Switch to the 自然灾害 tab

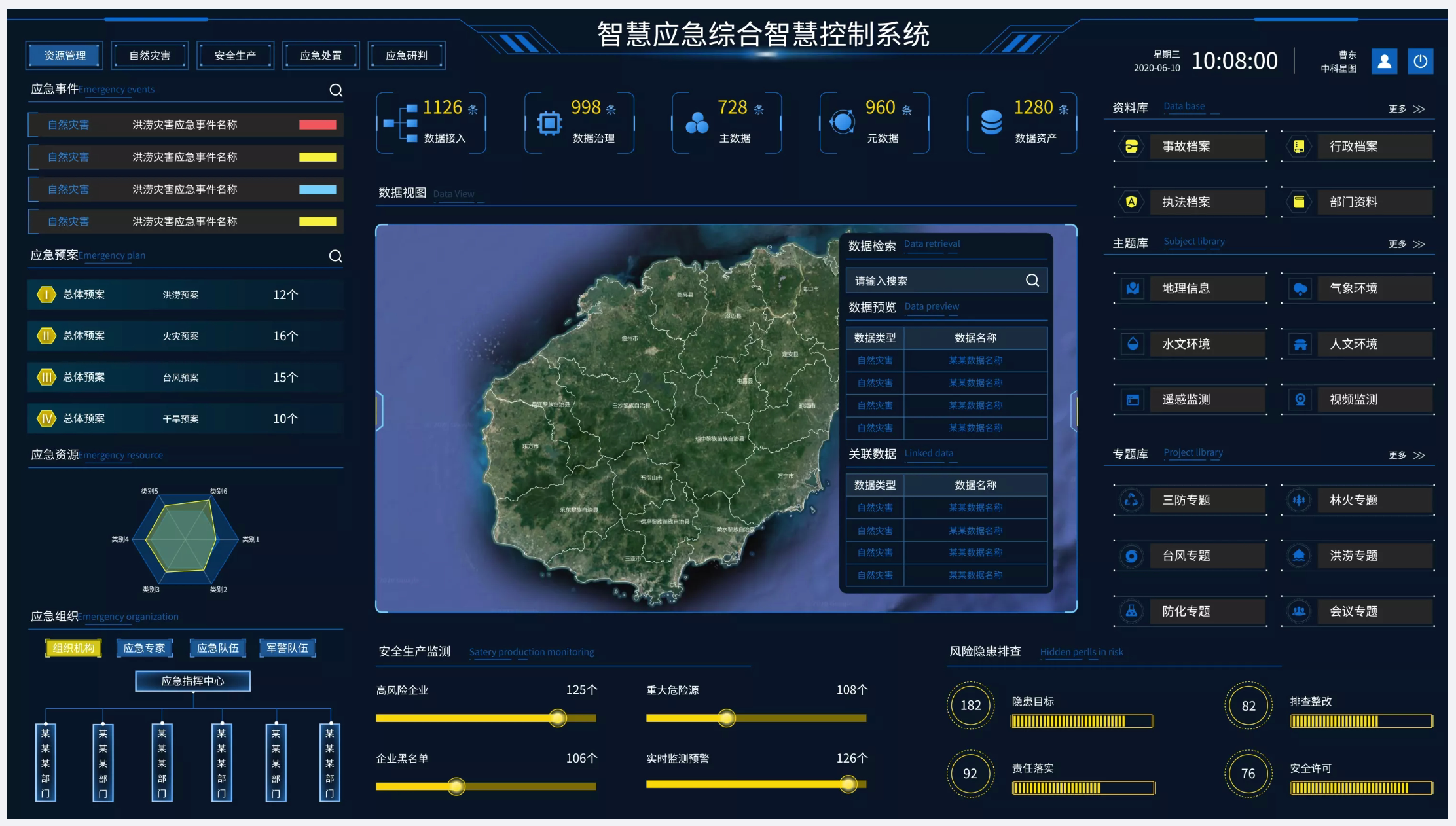150,56
